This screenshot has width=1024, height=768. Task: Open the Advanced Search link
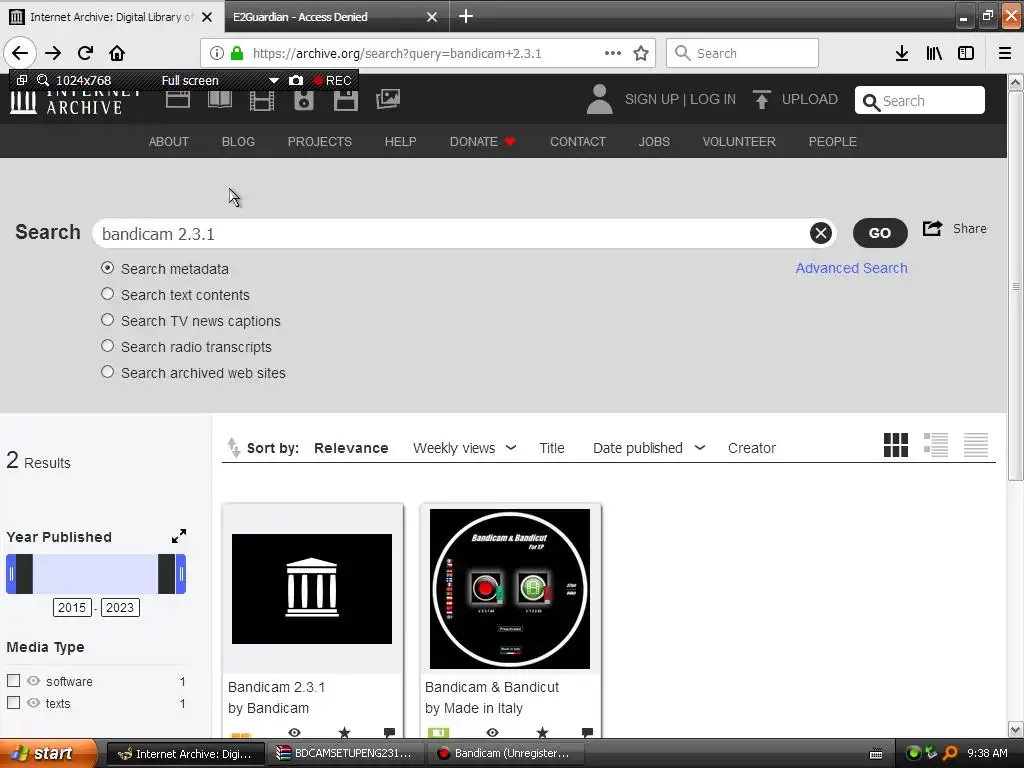851,268
